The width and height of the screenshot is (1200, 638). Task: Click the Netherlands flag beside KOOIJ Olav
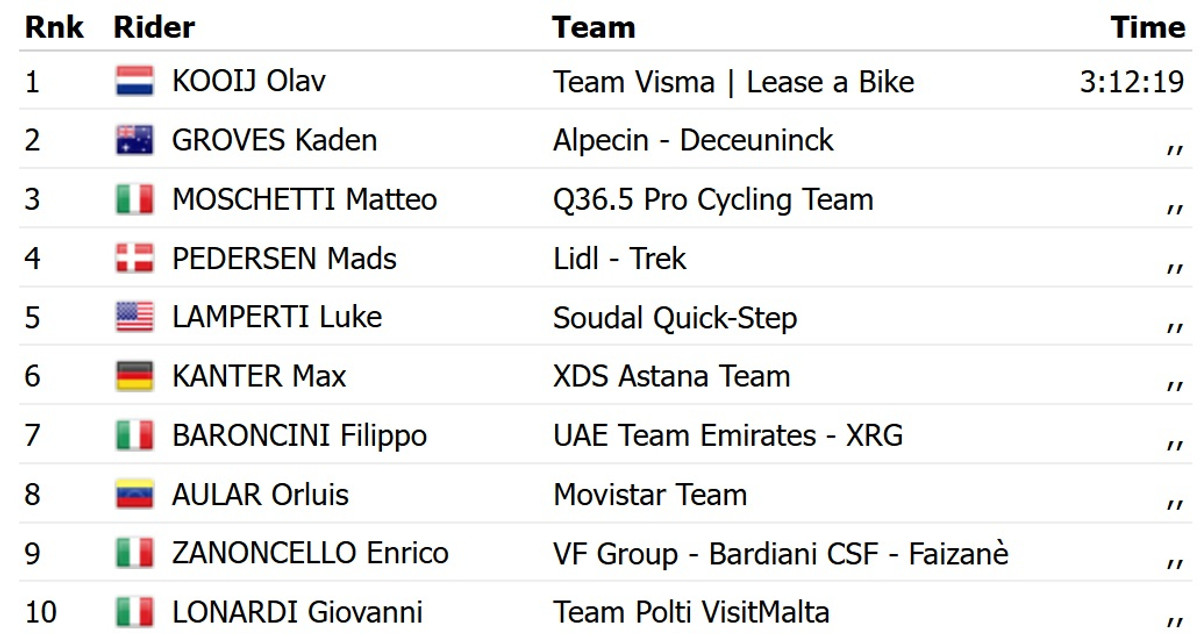134,81
